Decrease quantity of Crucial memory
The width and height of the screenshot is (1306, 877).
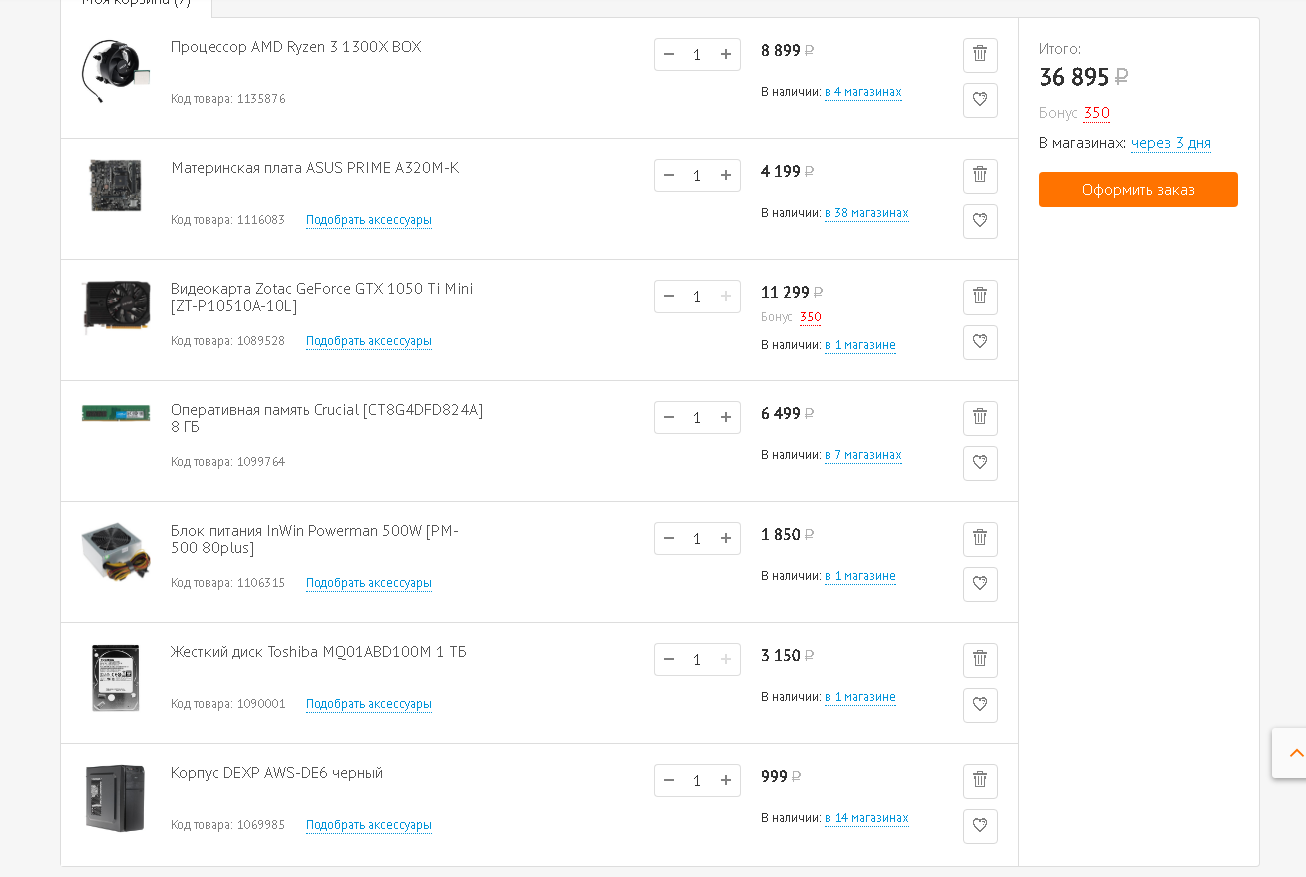(669, 417)
